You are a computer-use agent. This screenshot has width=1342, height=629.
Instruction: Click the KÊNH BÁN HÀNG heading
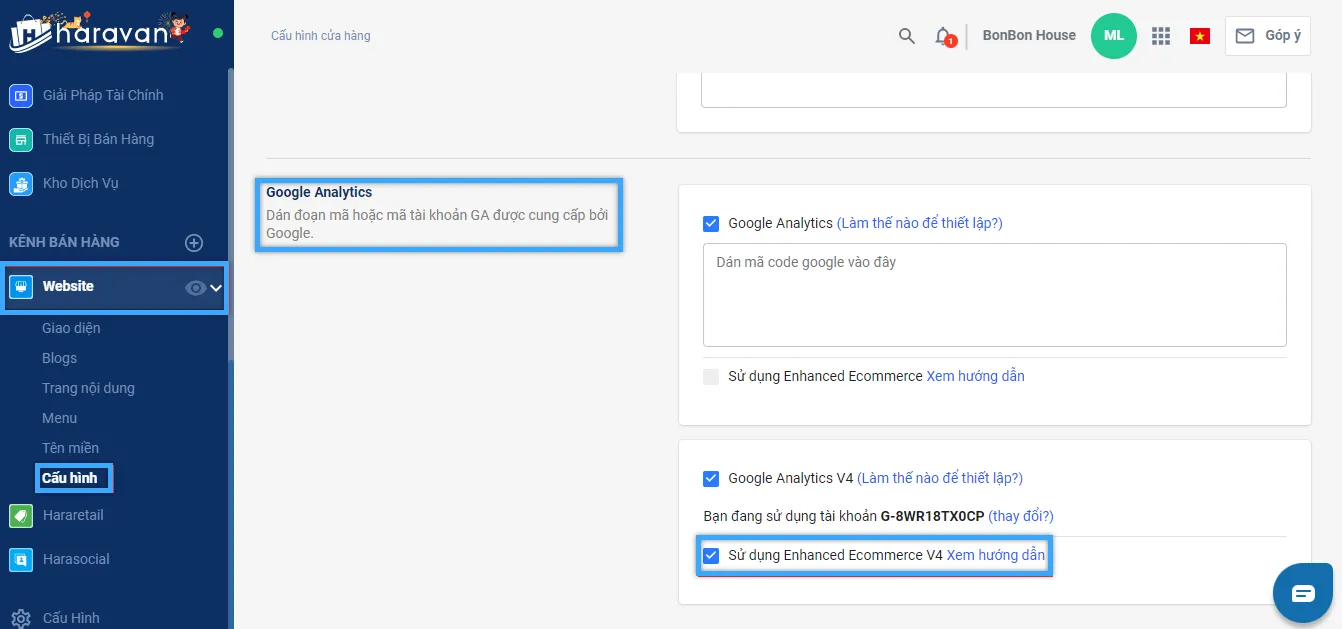point(64,243)
